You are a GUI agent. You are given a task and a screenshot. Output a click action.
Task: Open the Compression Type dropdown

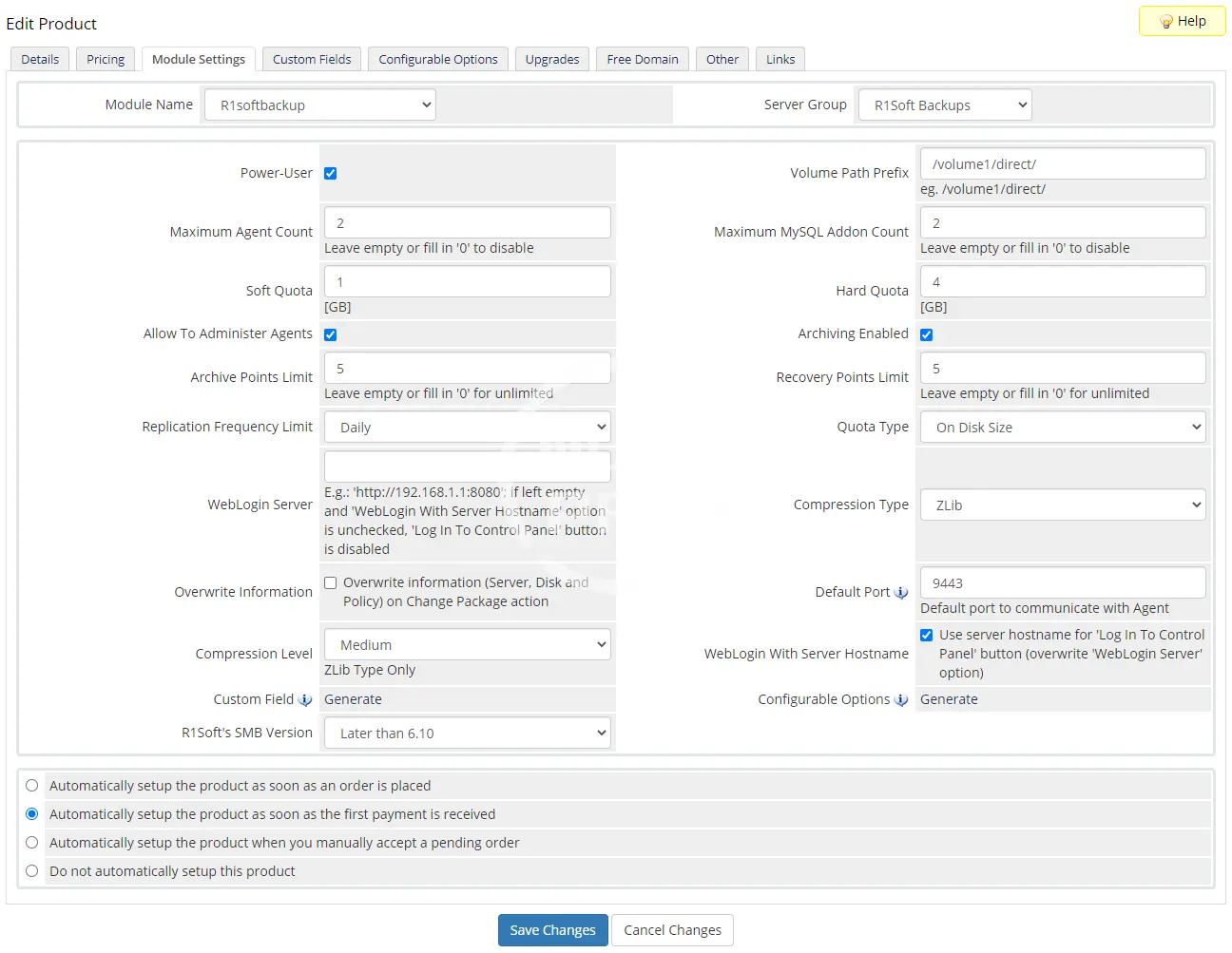point(1062,505)
